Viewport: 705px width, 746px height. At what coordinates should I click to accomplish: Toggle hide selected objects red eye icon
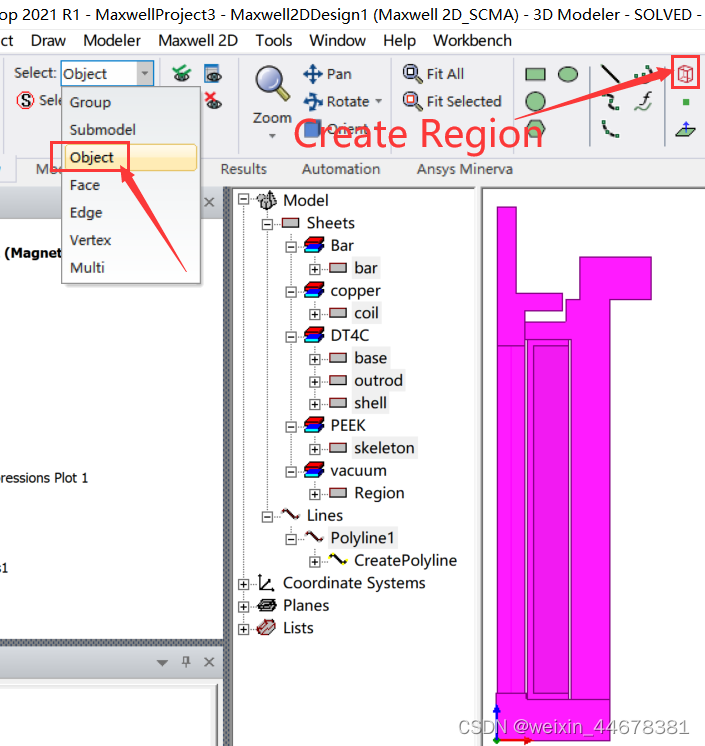click(213, 101)
